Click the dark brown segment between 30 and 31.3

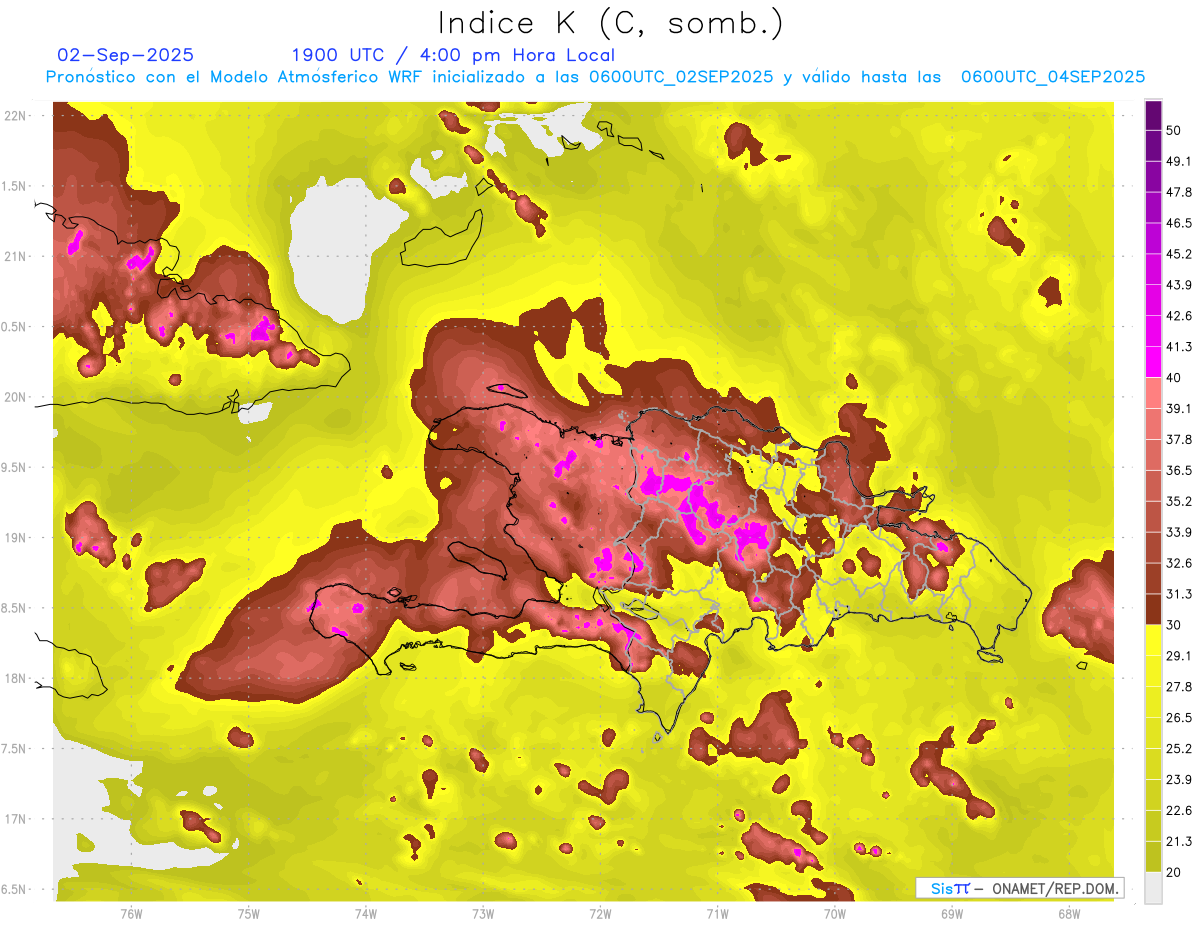[x=1153, y=609]
